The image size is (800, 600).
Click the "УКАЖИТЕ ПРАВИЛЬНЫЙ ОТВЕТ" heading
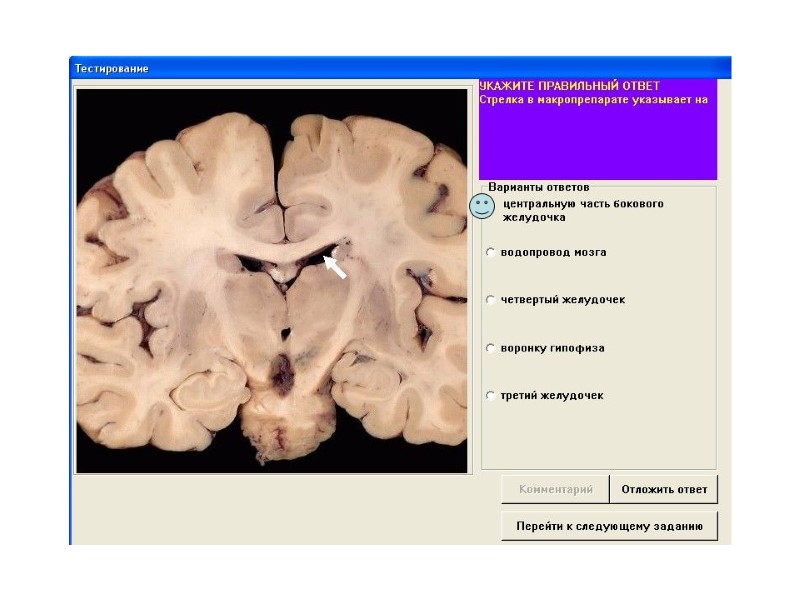point(569,86)
